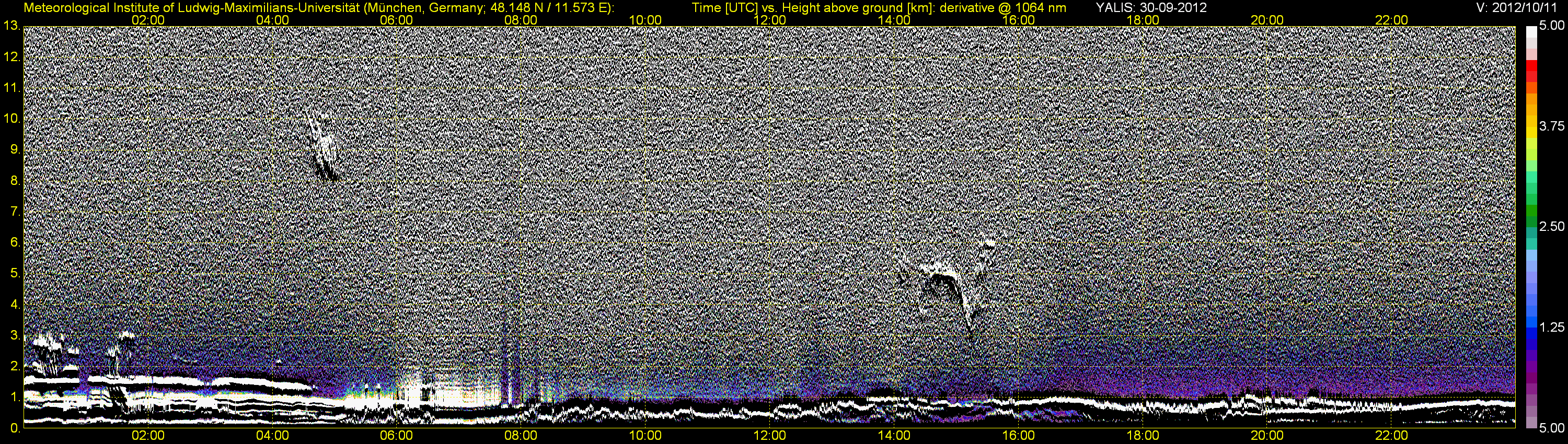Select the 18:00 tick label along the top axis
This screenshot has height=444, width=1568.
click(x=1143, y=20)
